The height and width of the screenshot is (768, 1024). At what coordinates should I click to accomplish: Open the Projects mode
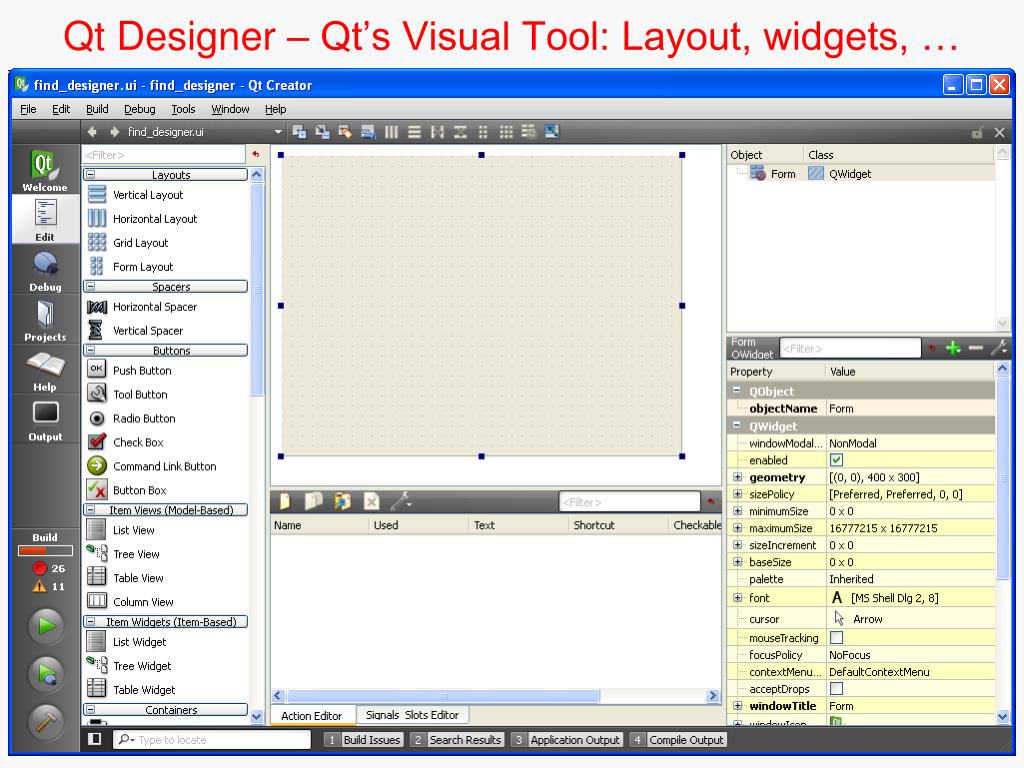coord(44,320)
